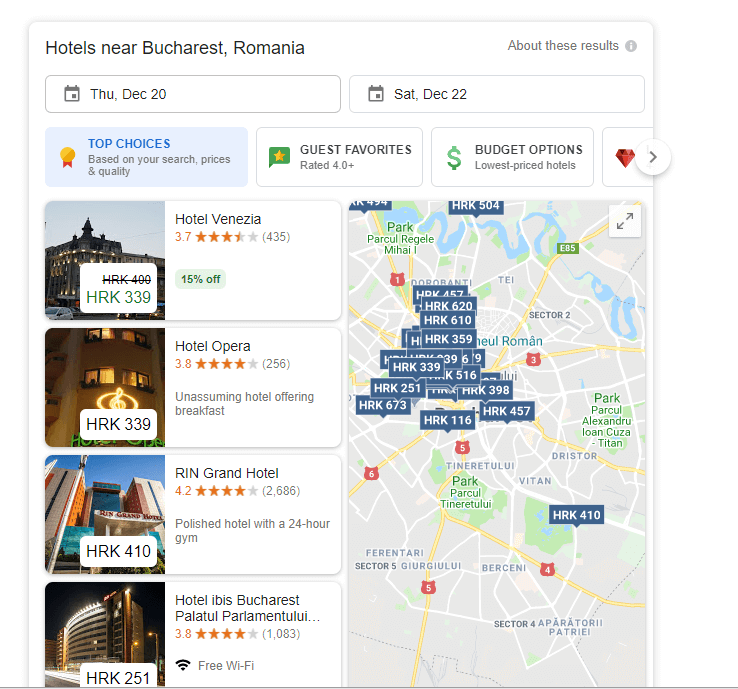Viewport: 738px width, 689px height.
Task: Click the Top Choices award ribbon icon
Action: coord(67,157)
